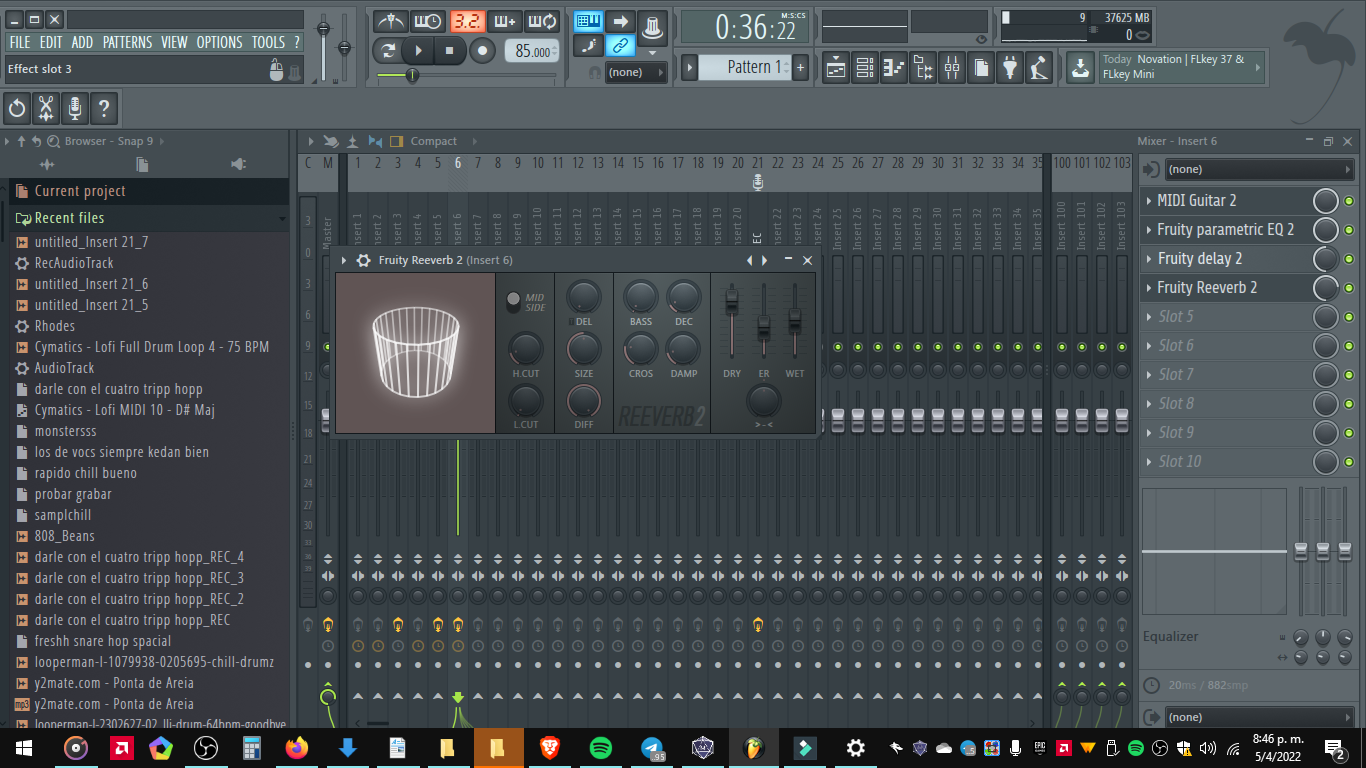Click the one-click audio recording microphone icon
This screenshot has height=768, width=1366.
75,107
